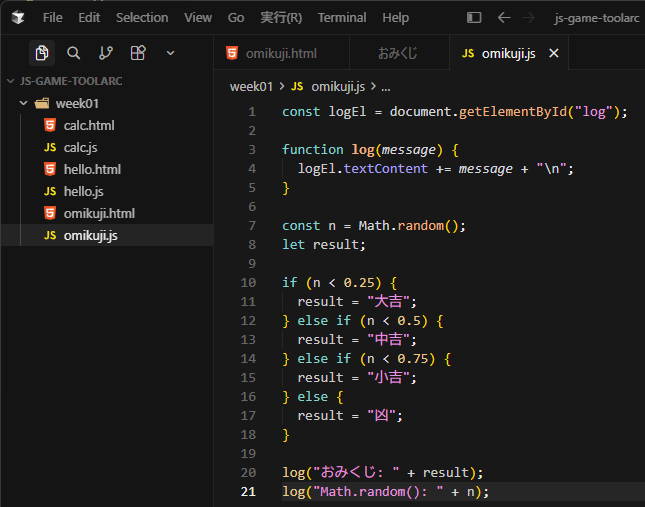Open the Explorer view icon
Viewport: 645px width, 507px height.
[42, 53]
